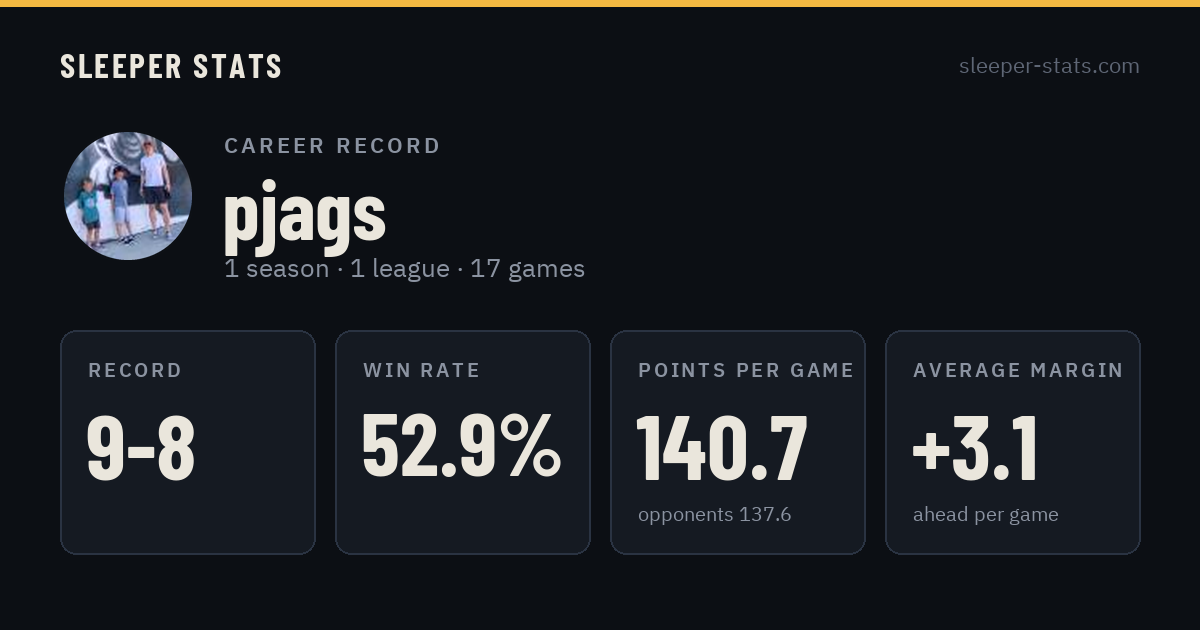
Task: Click the 140.7 points value
Action: tap(722, 447)
